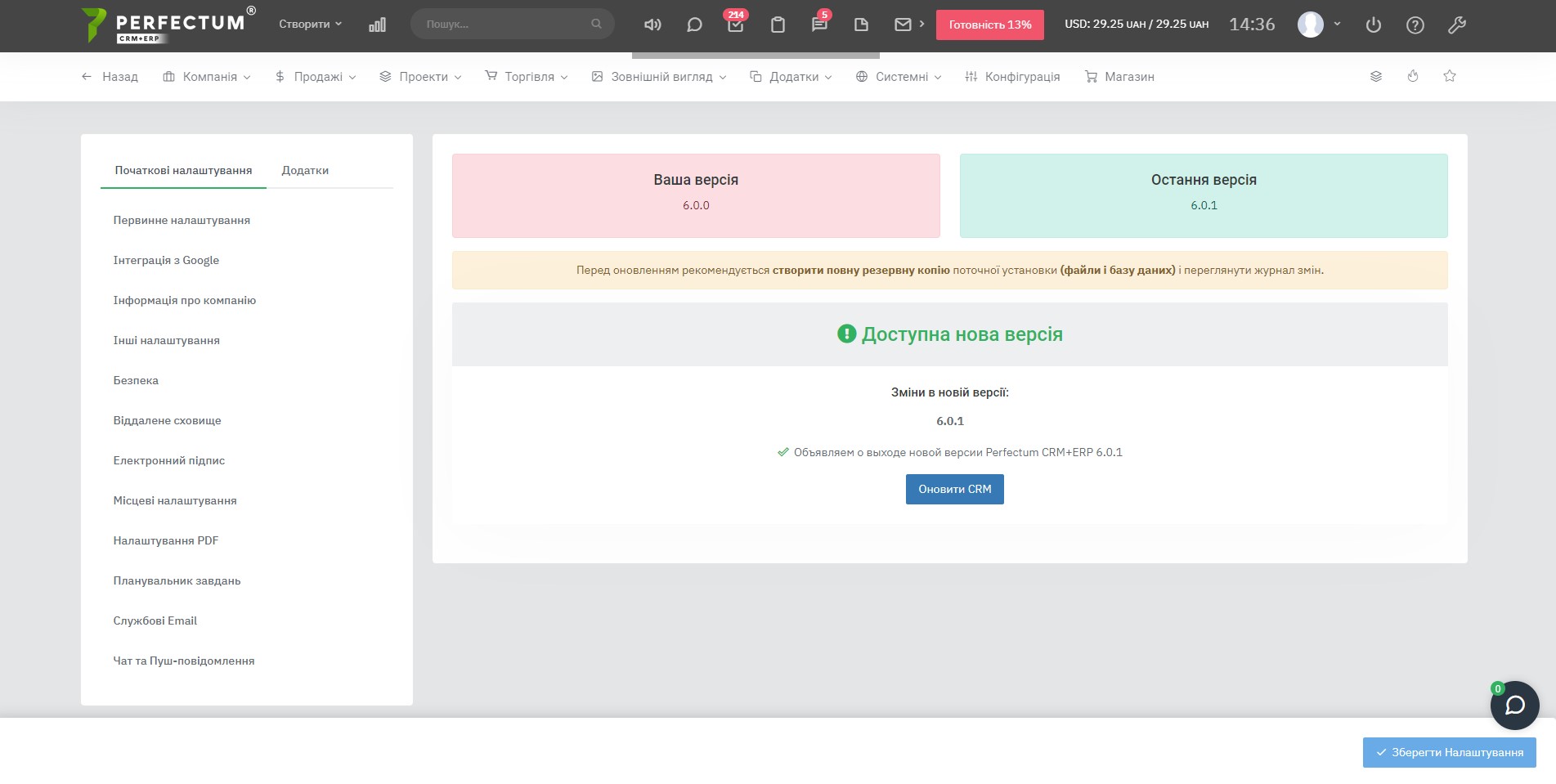Open the Магазин menu item
The image size is (1556, 784).
[1119, 77]
